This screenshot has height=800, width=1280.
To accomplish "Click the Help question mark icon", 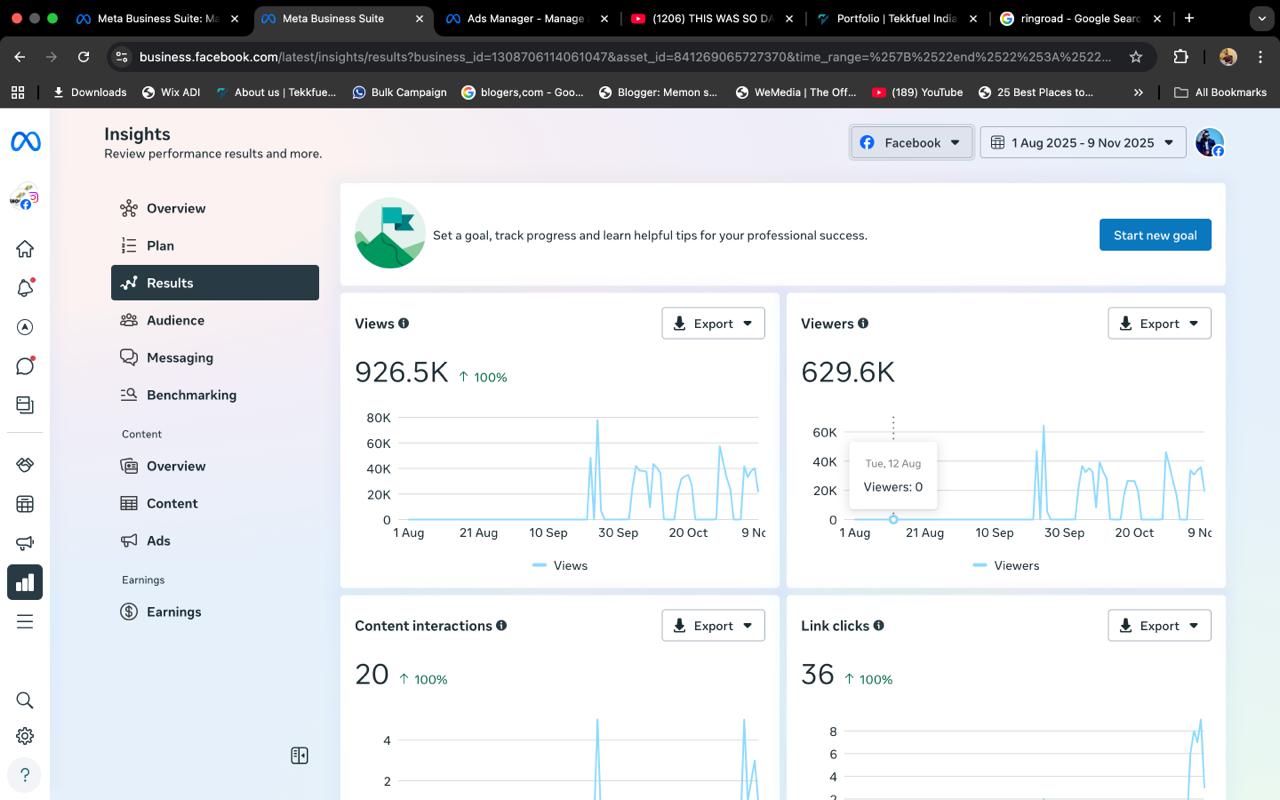I will [25, 775].
